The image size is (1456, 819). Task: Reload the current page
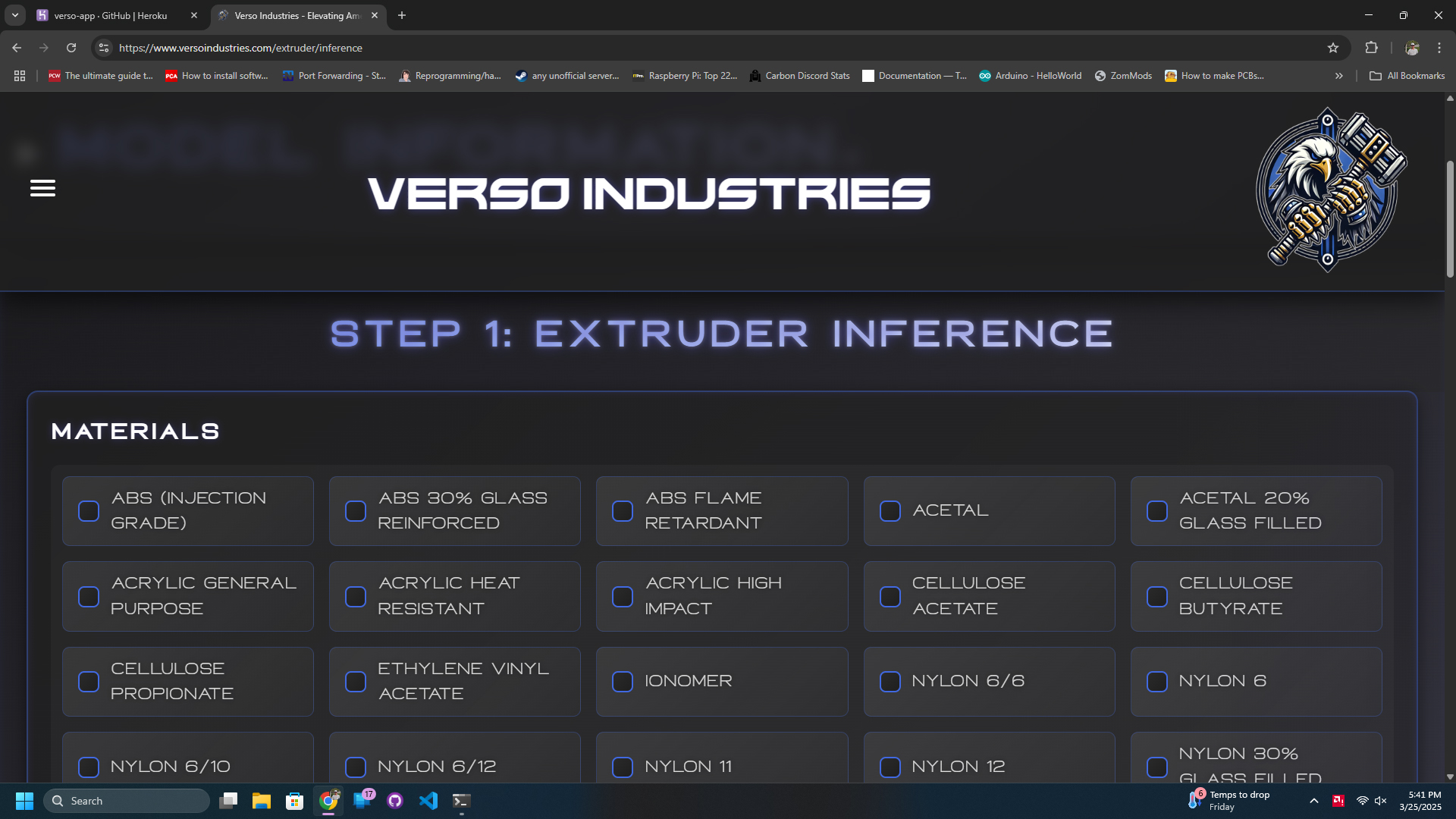coord(71,48)
